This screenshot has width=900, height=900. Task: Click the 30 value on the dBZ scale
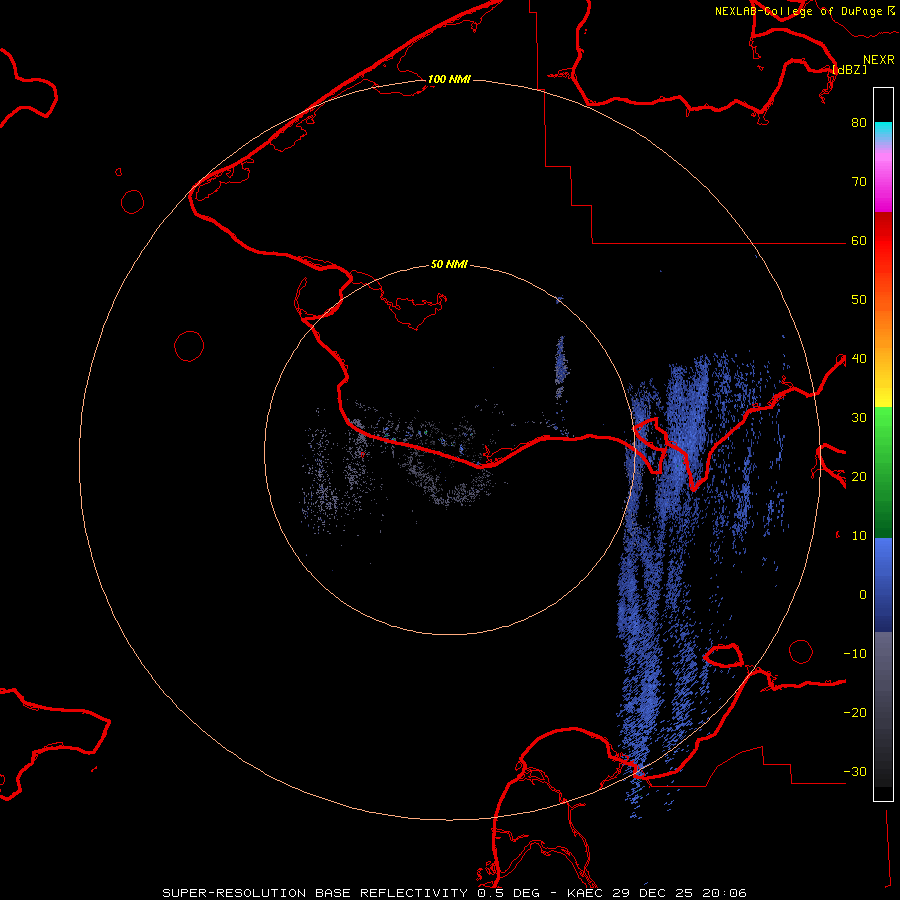[859, 418]
